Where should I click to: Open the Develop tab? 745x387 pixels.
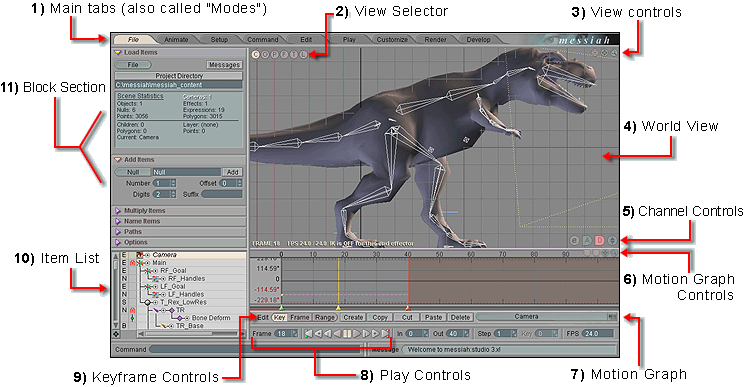click(478, 39)
